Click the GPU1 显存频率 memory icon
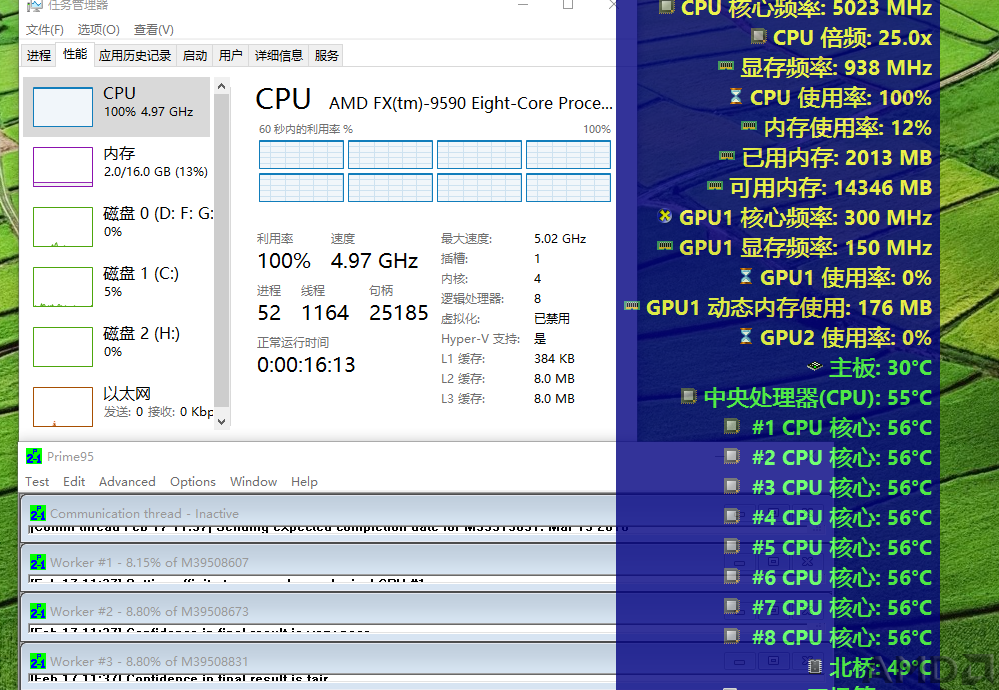This screenshot has height=690, width=999. [665, 245]
